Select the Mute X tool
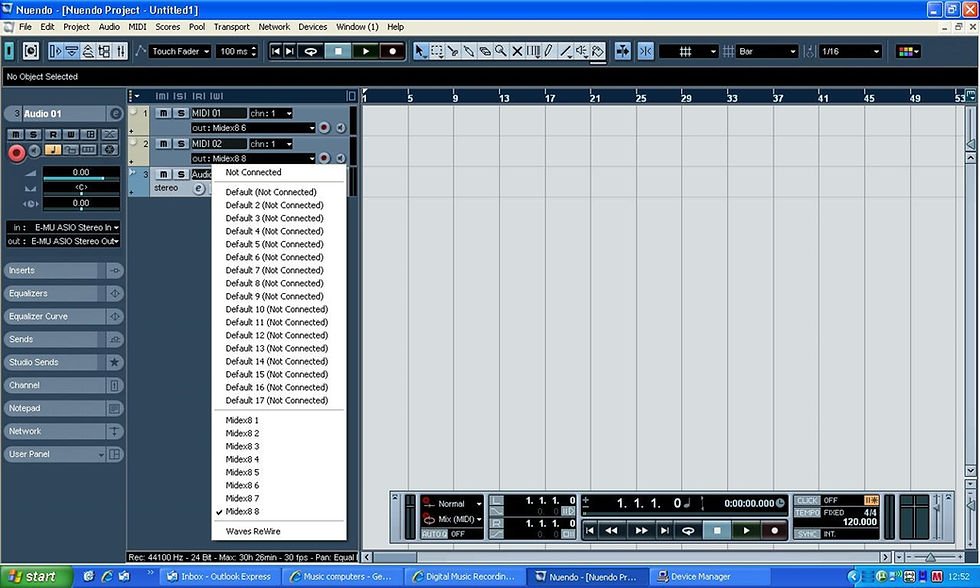Image resolution: width=980 pixels, height=588 pixels. [517, 51]
